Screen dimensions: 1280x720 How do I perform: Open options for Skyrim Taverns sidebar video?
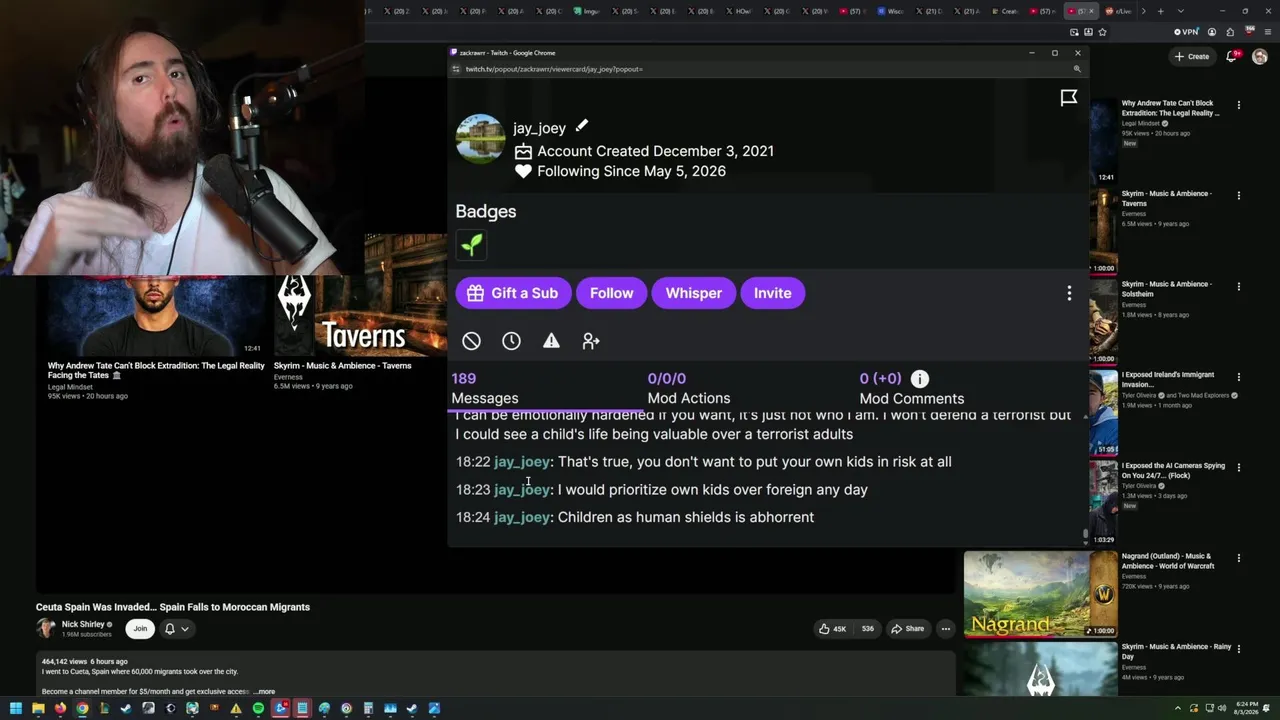point(1239,195)
